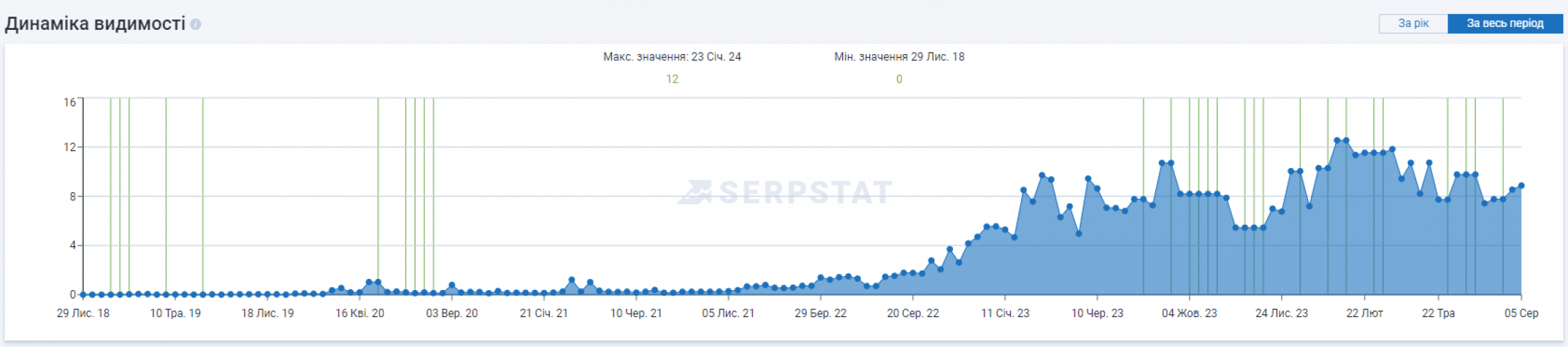Click the y-axis value 8
The width and height of the screenshot is (1568, 347).
(x=72, y=196)
